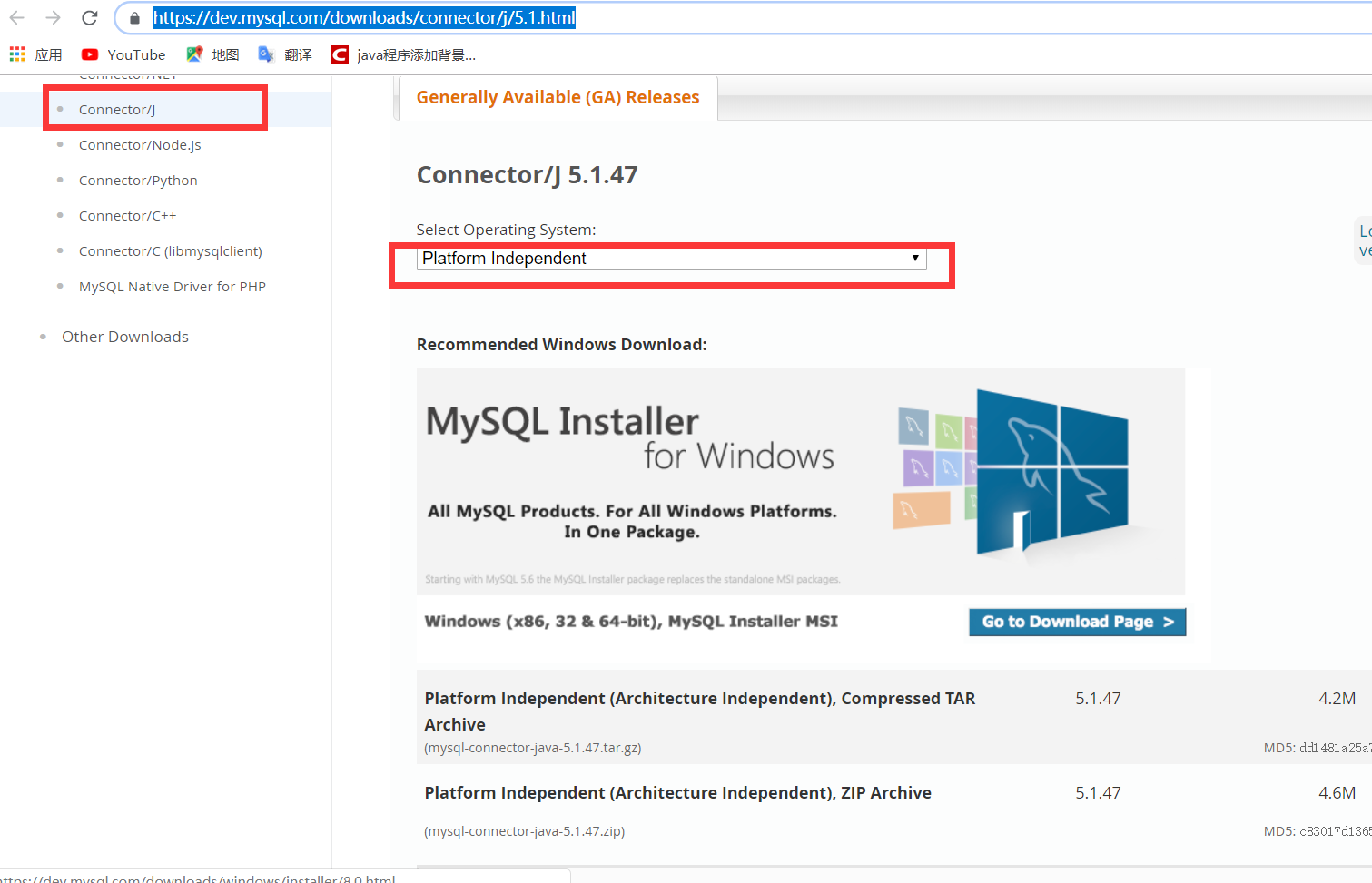Click the ZIP Archive row title
Screen dimensions: 1372x883
tap(677, 793)
